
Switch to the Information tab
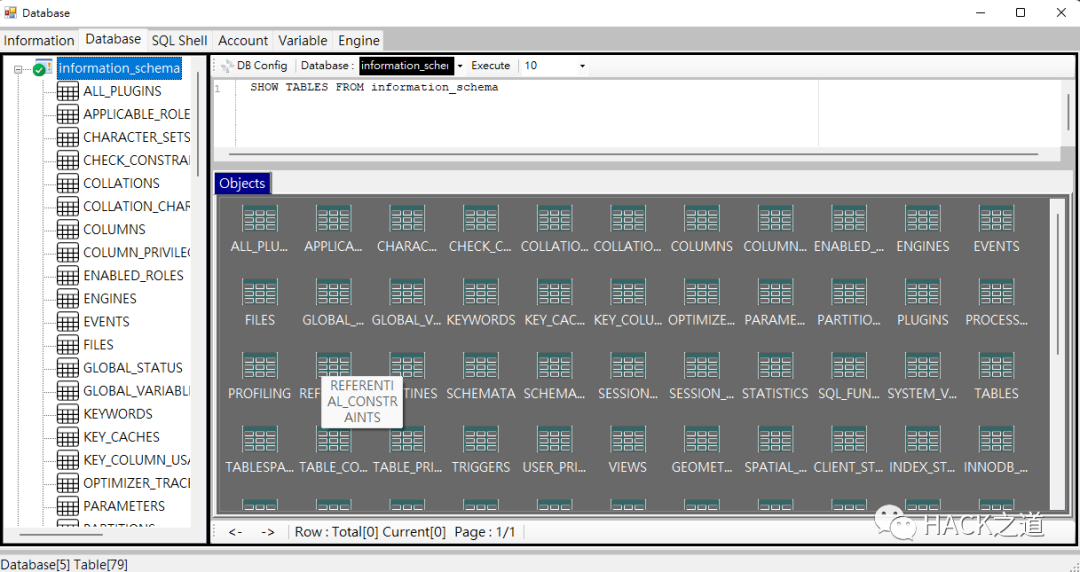tap(39, 40)
